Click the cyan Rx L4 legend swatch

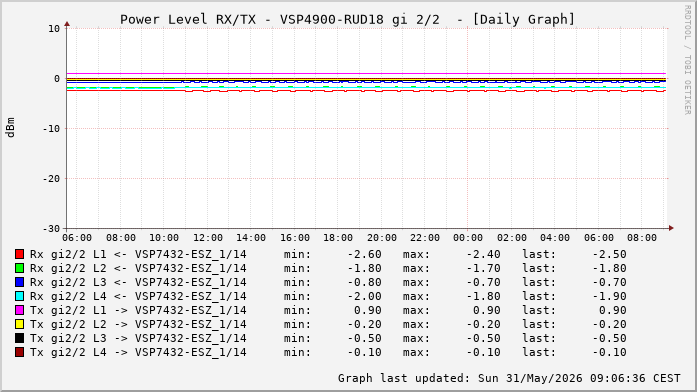click(19, 296)
